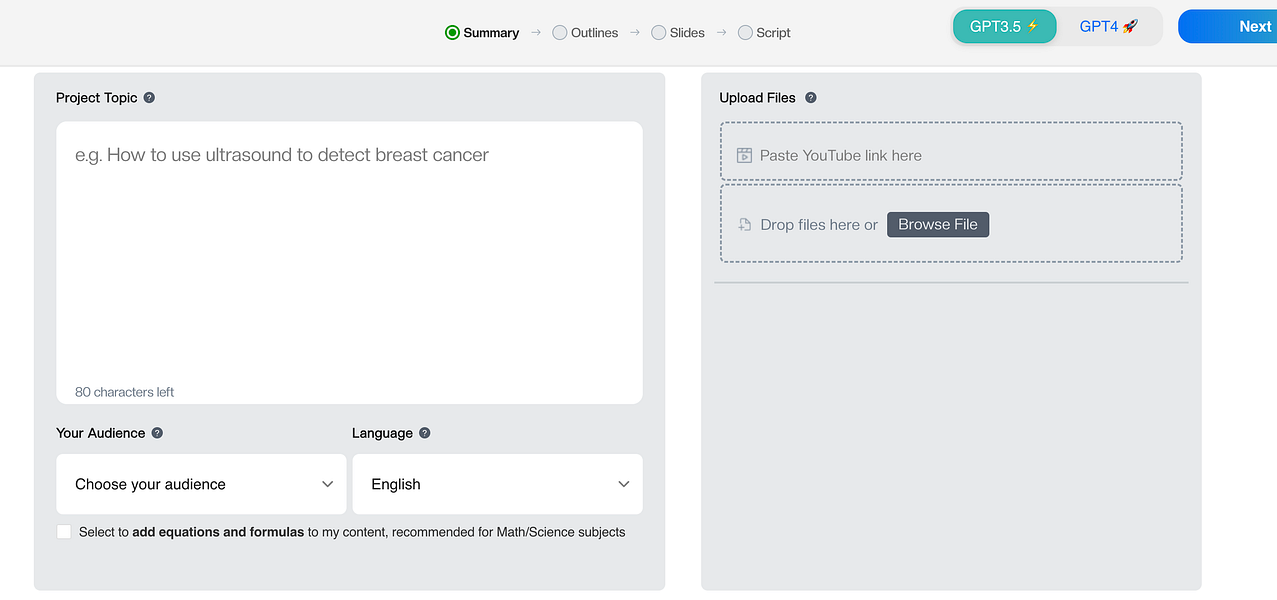Click the Your Audience help icon

157,433
